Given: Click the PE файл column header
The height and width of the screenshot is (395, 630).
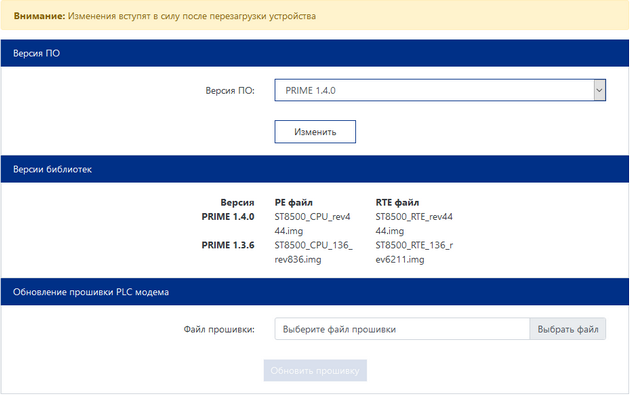Looking at the screenshot, I should 294,203.
